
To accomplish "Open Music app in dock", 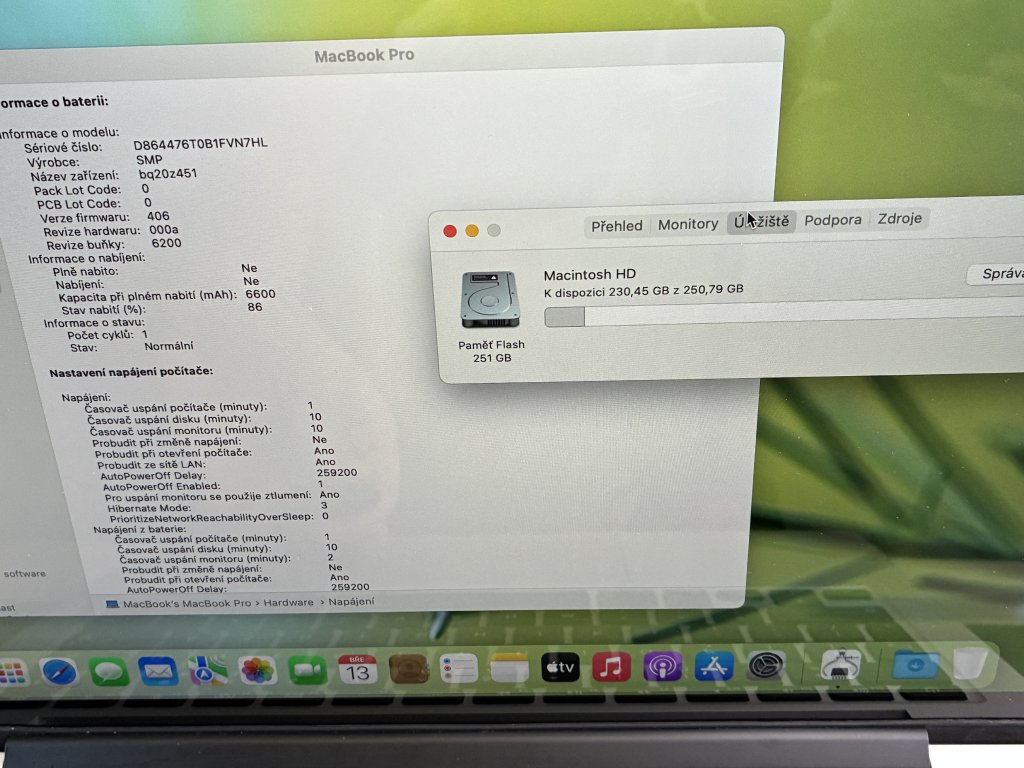I will tap(611, 667).
